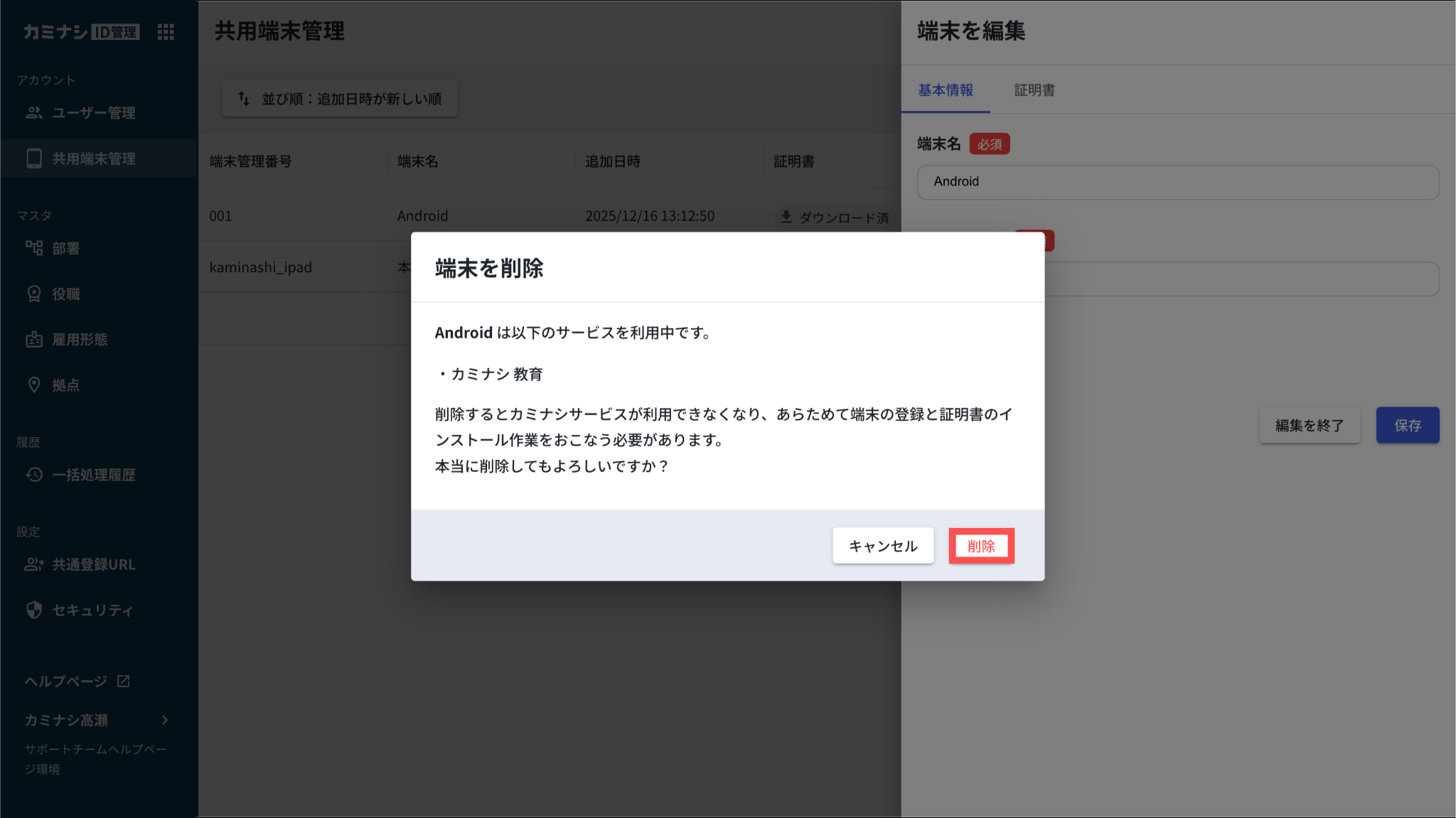This screenshot has width=1456, height=818.
Task: Click the セキュリティ shield icon
Action: tap(34, 610)
